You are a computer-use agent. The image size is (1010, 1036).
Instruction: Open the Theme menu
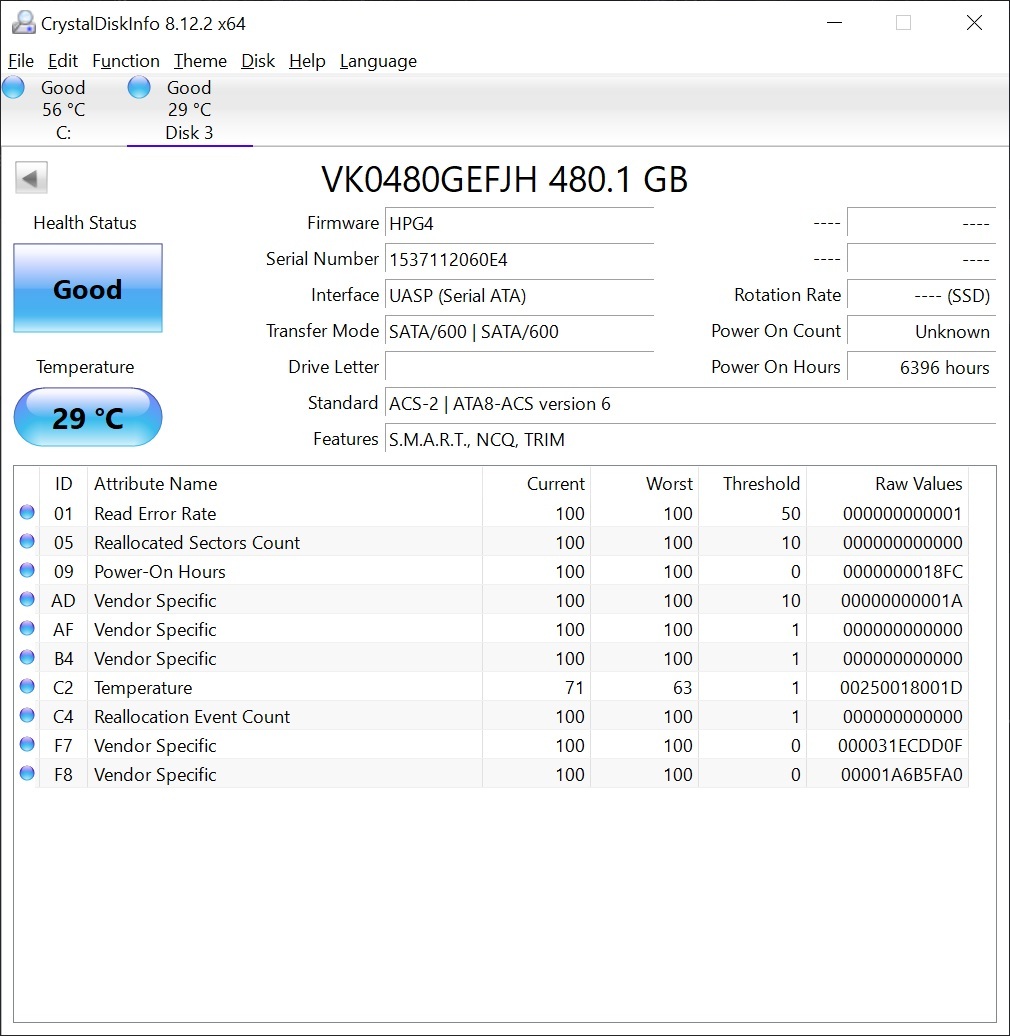[200, 61]
